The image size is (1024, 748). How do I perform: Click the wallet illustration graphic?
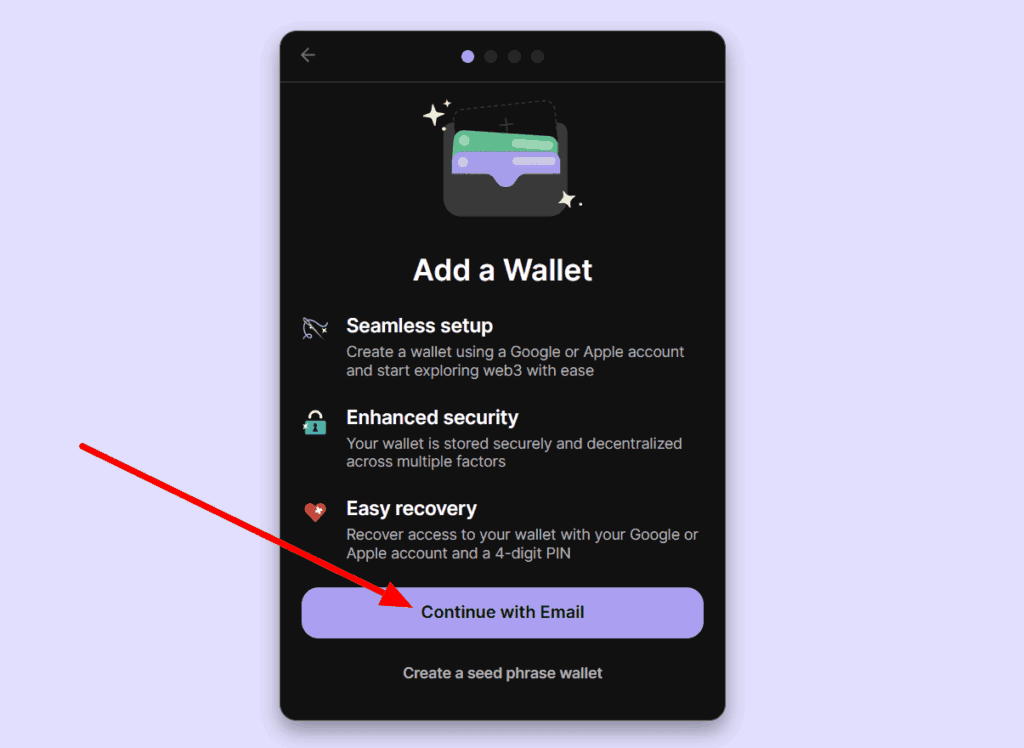tap(504, 159)
